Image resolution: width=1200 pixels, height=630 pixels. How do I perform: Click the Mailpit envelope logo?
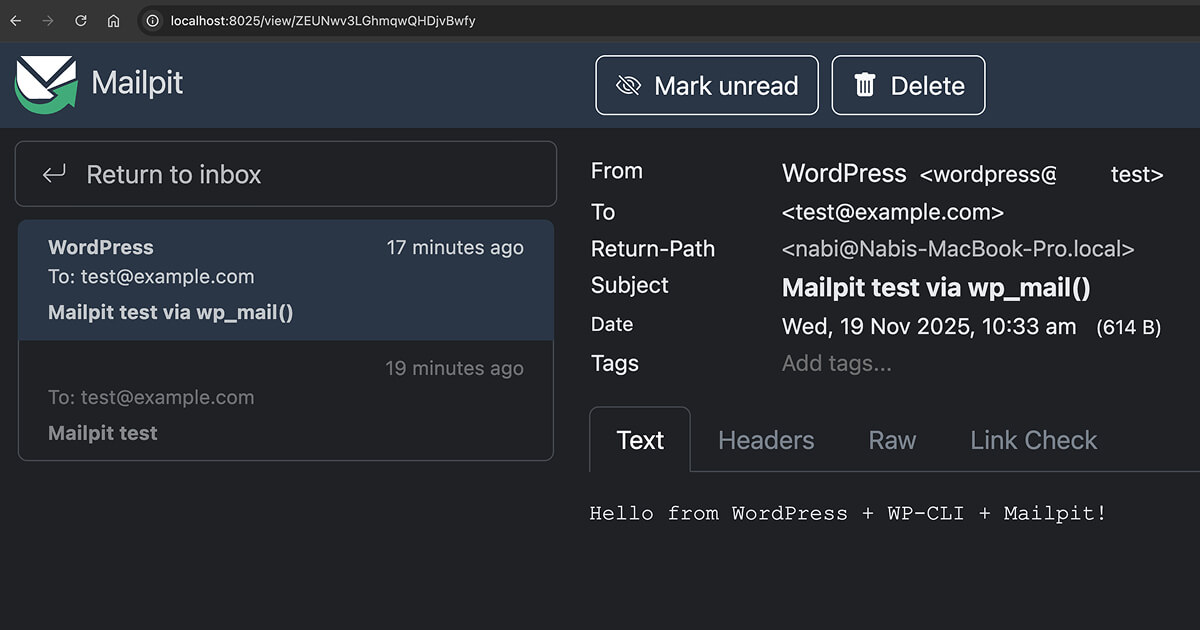(46, 83)
